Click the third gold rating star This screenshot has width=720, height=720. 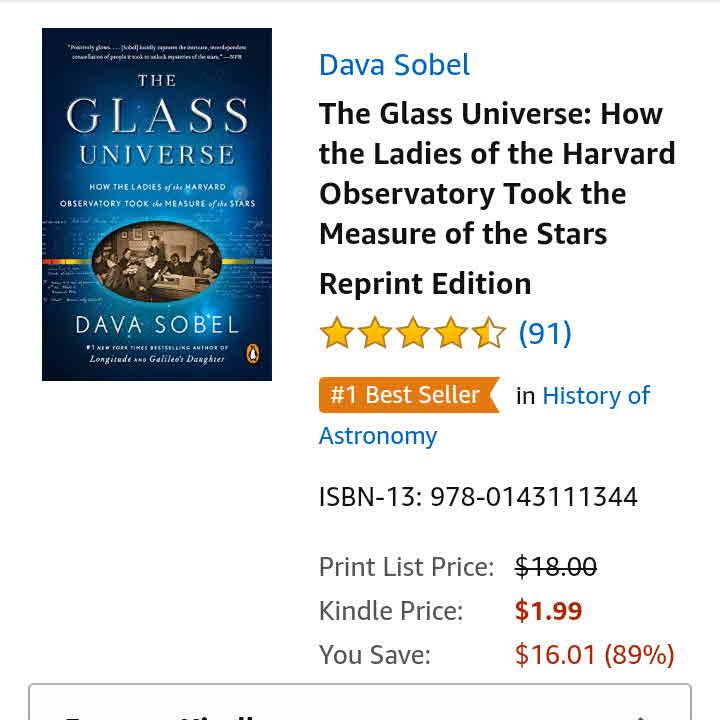click(x=413, y=333)
